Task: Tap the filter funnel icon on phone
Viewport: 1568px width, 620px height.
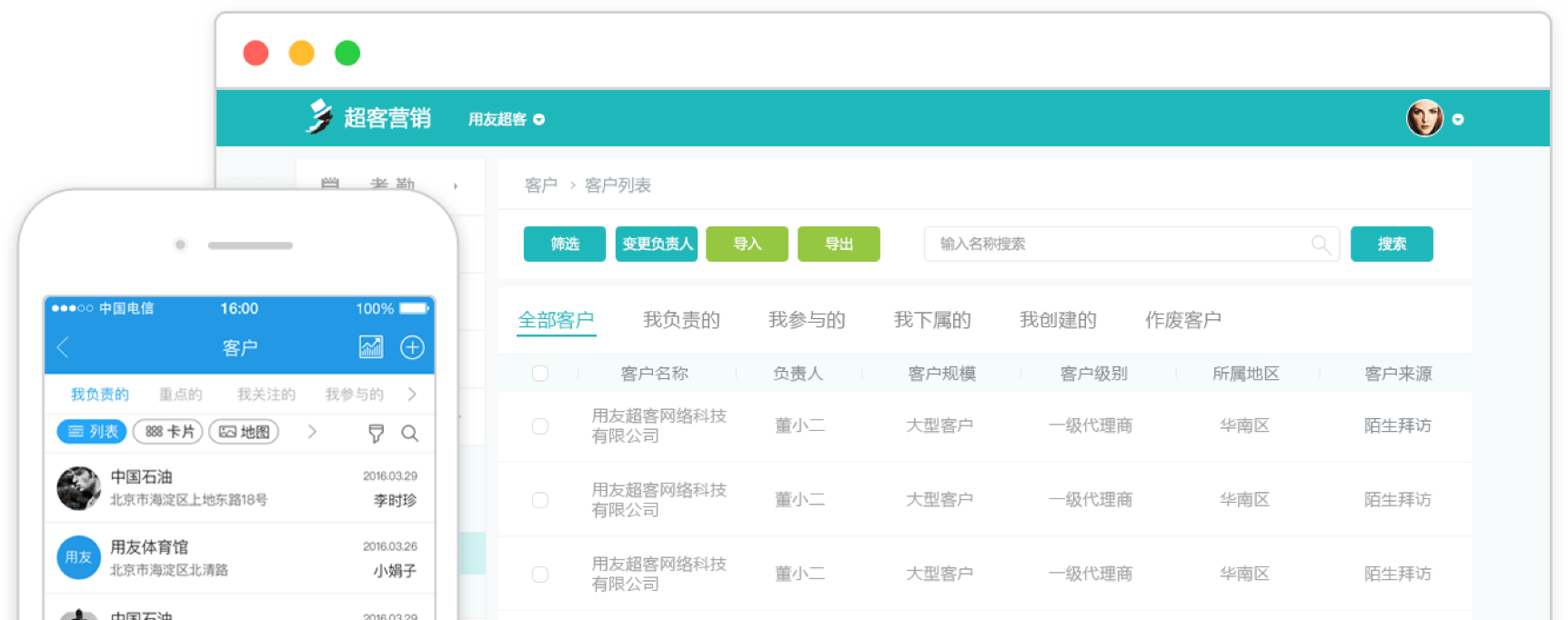Action: pyautogui.click(x=376, y=434)
